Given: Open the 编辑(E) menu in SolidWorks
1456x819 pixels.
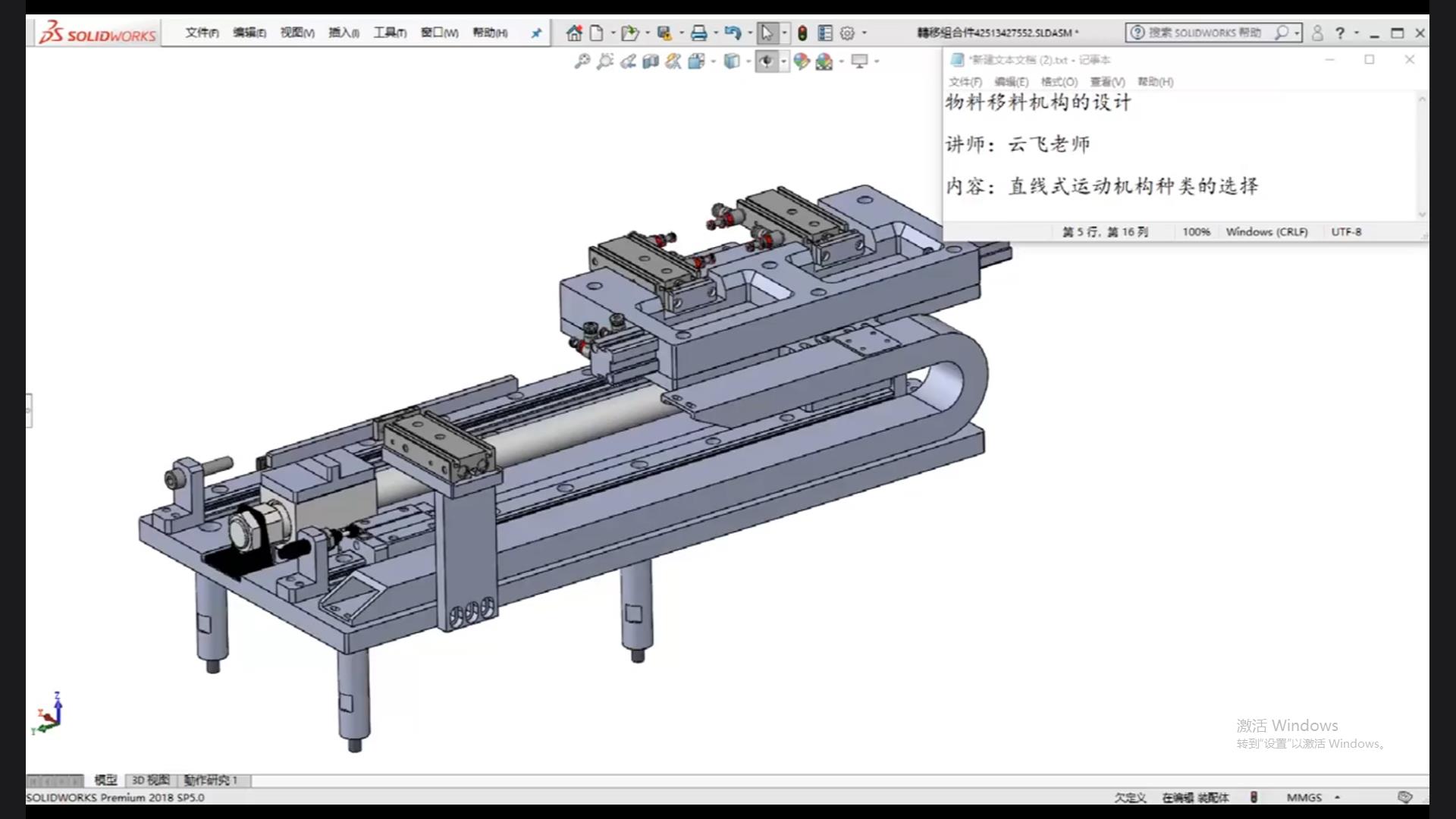Looking at the screenshot, I should [x=249, y=33].
